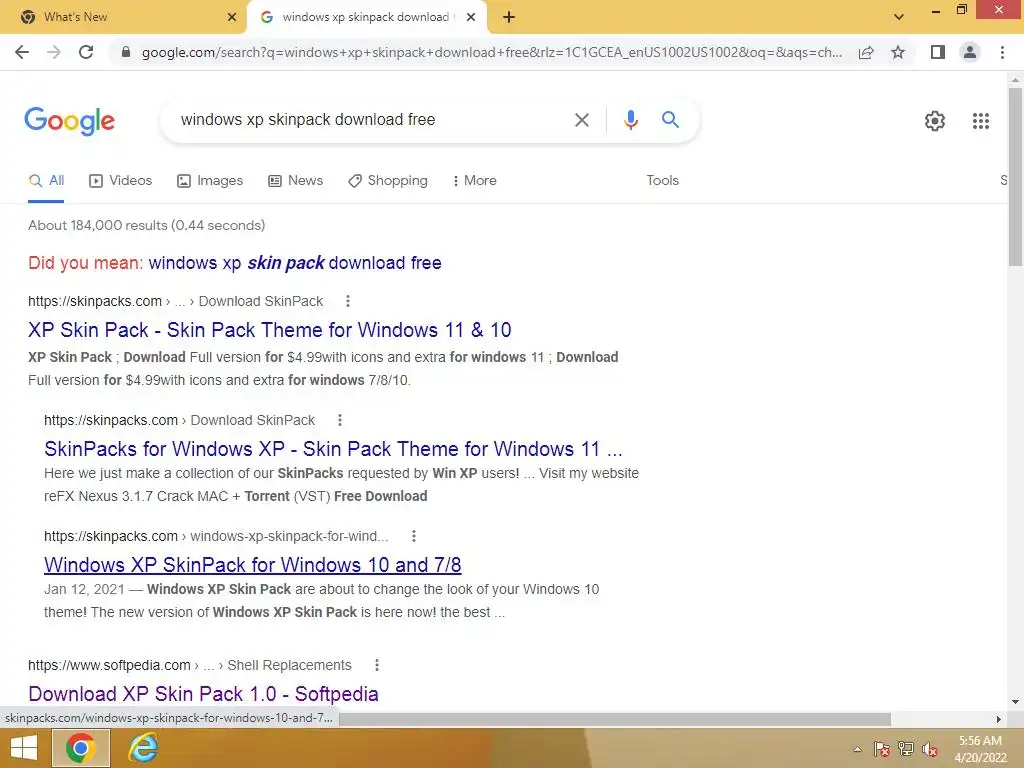Open the browser side panel

click(938, 52)
